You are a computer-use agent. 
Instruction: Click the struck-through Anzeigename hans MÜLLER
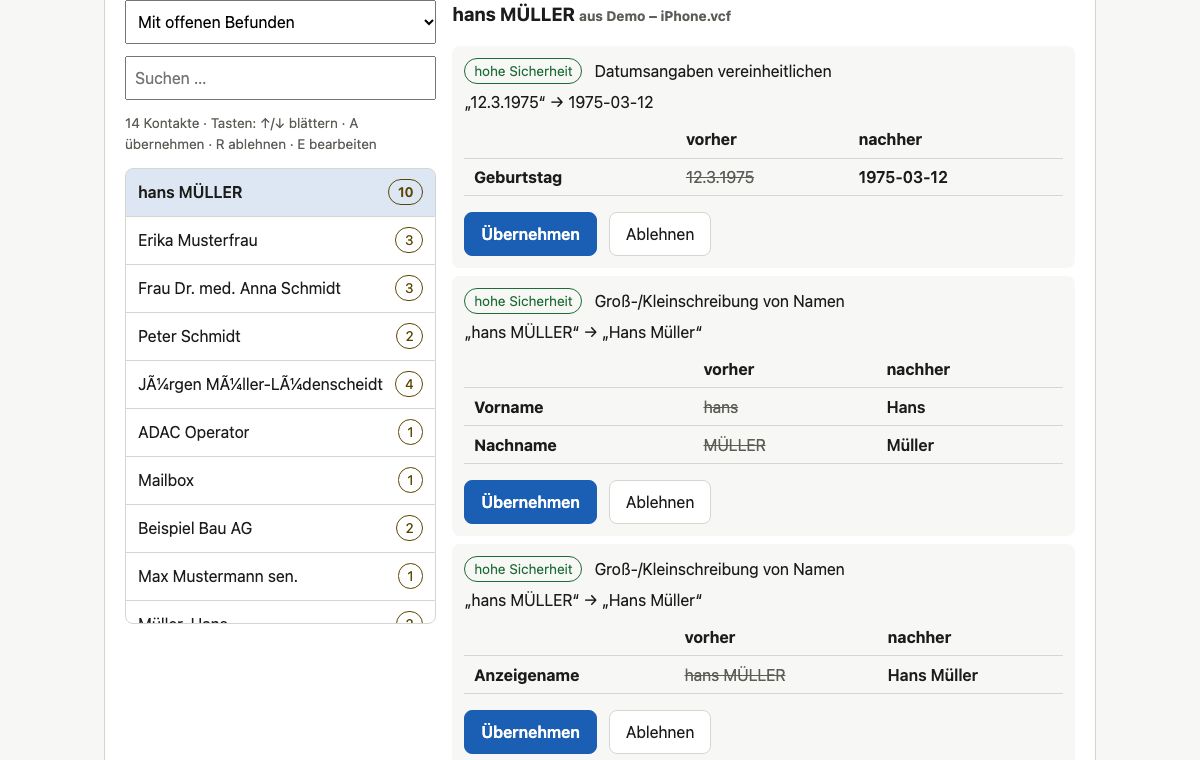735,675
